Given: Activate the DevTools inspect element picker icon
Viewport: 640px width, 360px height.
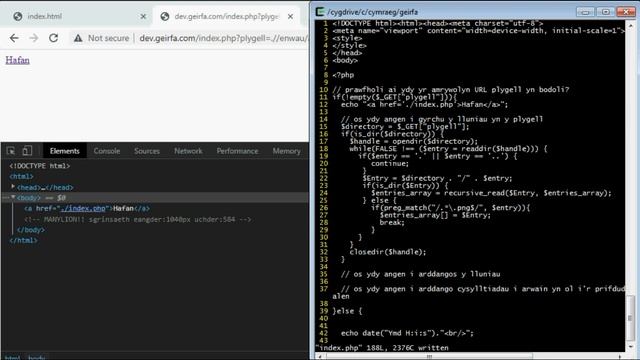Looking at the screenshot, I should 11,151.
